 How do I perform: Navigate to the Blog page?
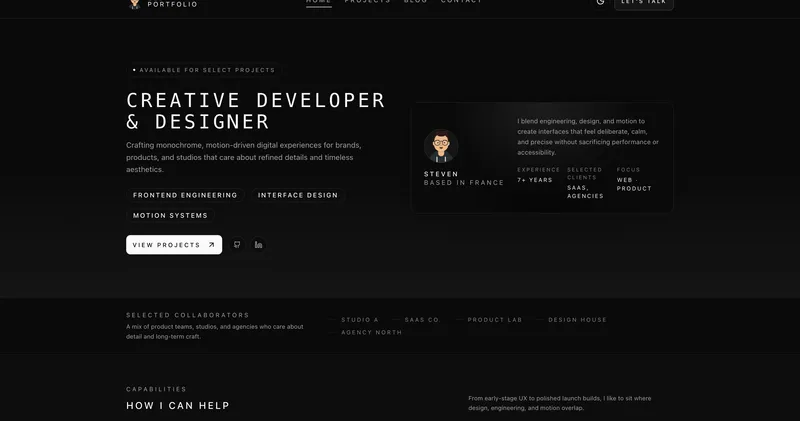pos(415,3)
